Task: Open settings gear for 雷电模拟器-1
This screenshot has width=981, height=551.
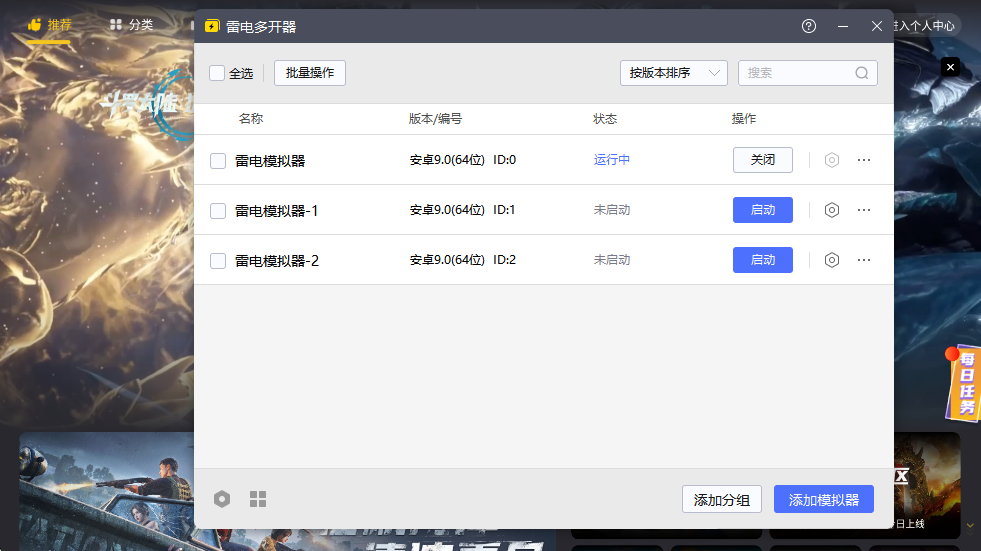Action: pyautogui.click(x=831, y=210)
